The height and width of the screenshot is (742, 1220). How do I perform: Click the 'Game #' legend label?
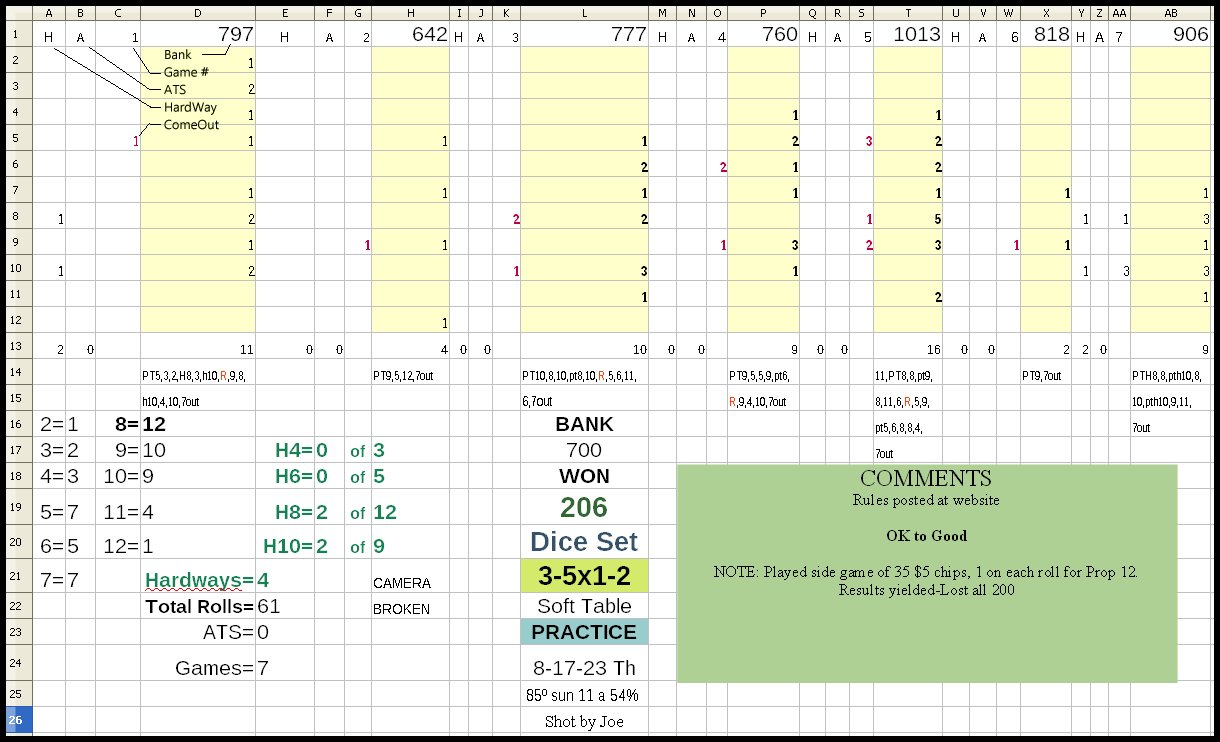pos(186,72)
